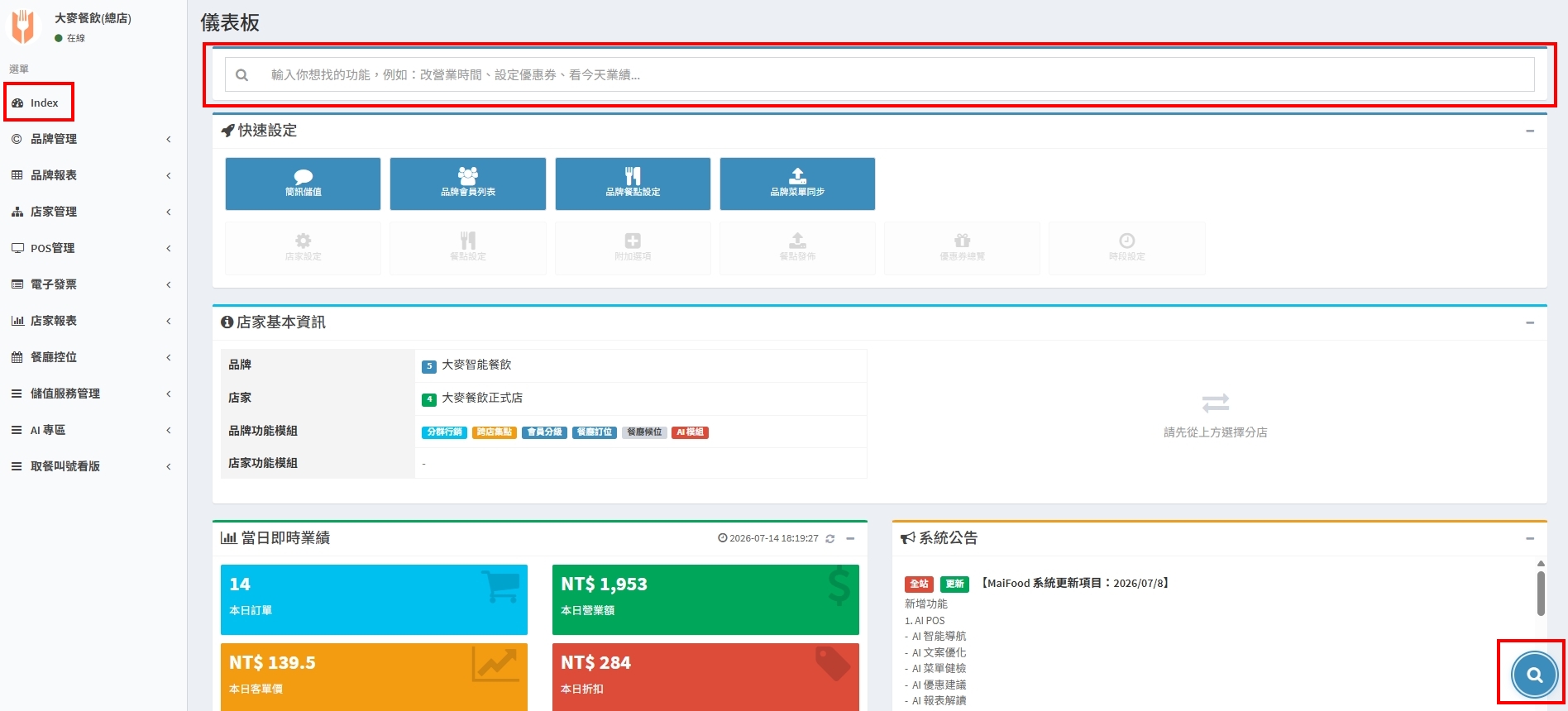Image resolution: width=1568 pixels, height=711 pixels.
Task: Expand the 電子發票 sidebar menu
Action: (x=93, y=284)
